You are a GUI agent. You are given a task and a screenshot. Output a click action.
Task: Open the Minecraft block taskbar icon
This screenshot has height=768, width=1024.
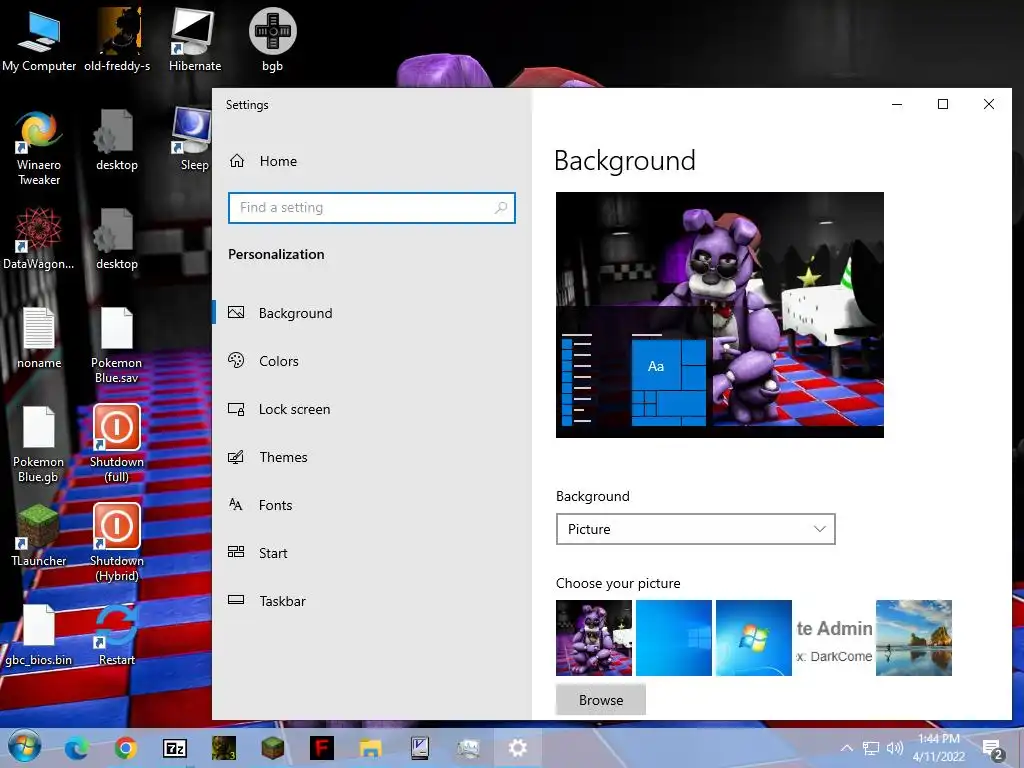(x=273, y=748)
